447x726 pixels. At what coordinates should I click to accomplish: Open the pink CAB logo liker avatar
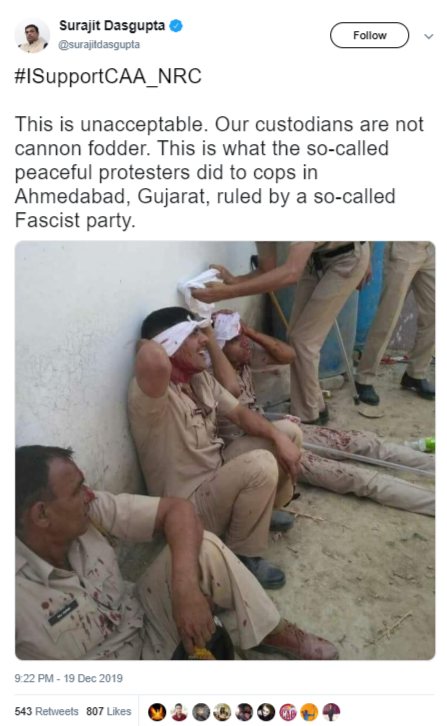coord(288,712)
